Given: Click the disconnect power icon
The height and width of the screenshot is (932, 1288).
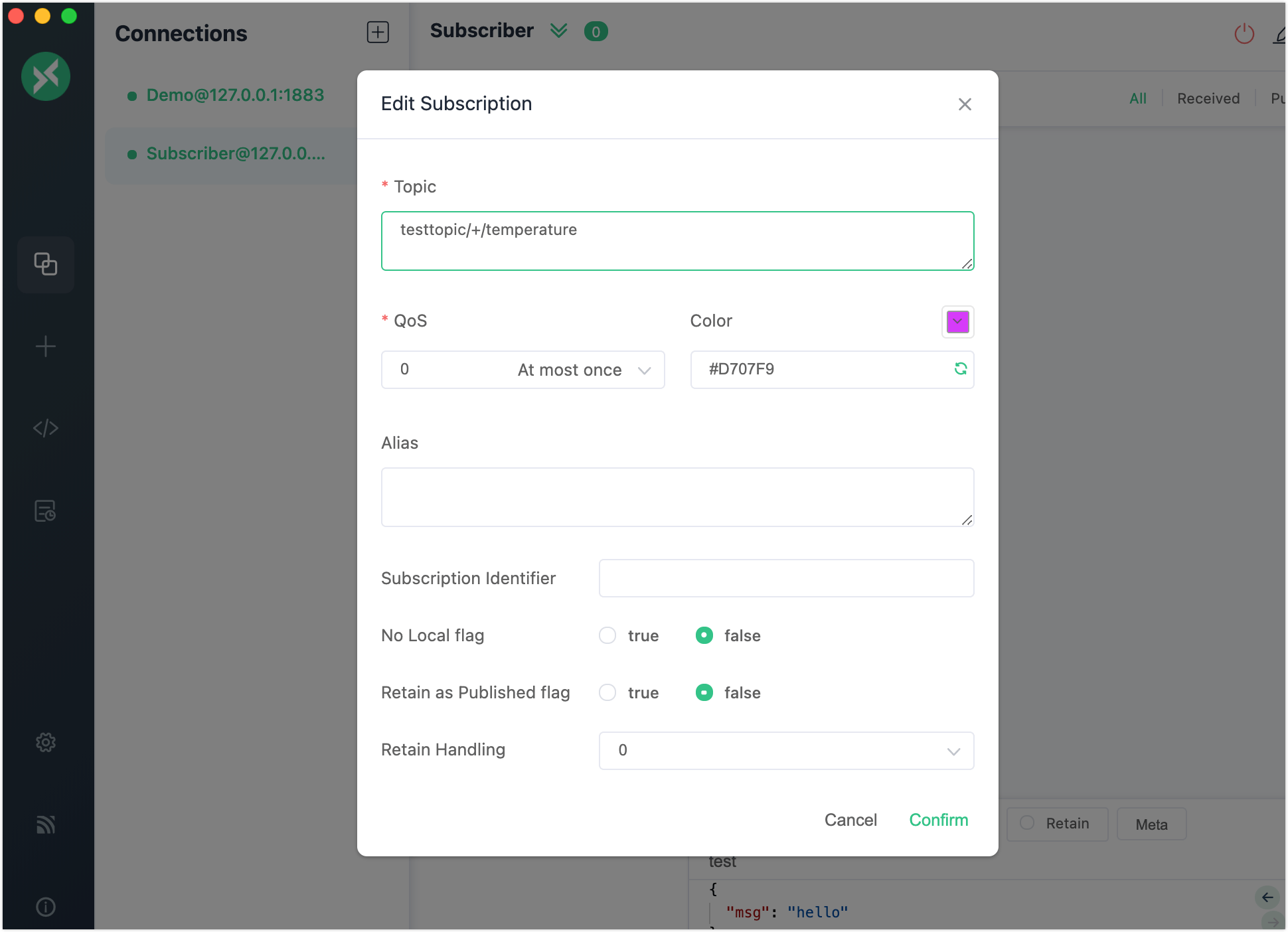Looking at the screenshot, I should (1244, 33).
